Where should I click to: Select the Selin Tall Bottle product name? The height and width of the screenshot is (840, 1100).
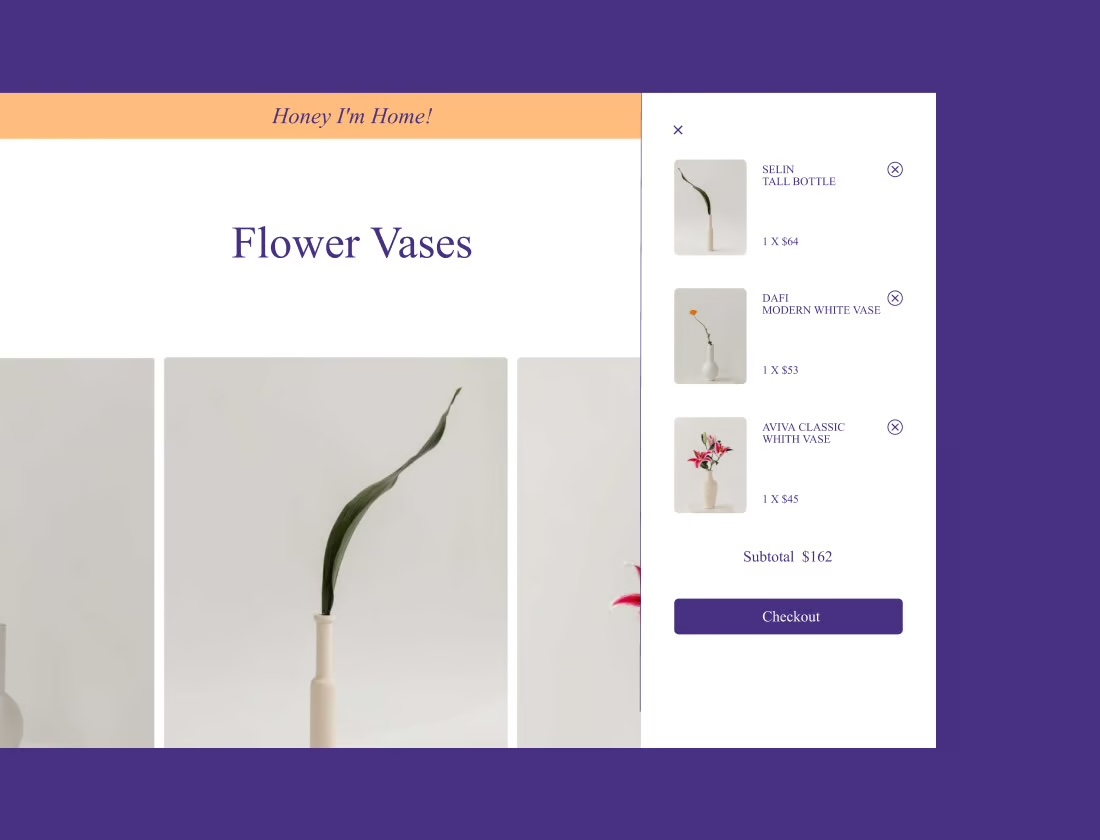tap(798, 175)
